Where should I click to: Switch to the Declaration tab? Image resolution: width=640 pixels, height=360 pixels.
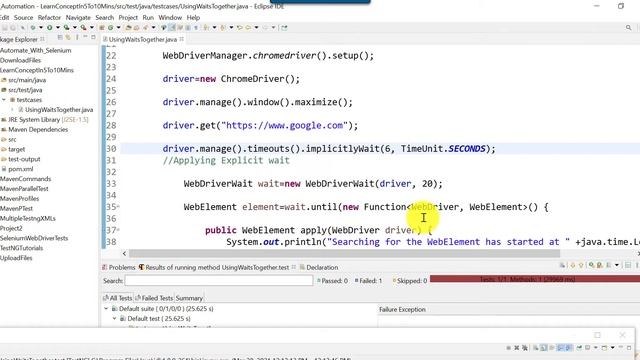(319, 267)
